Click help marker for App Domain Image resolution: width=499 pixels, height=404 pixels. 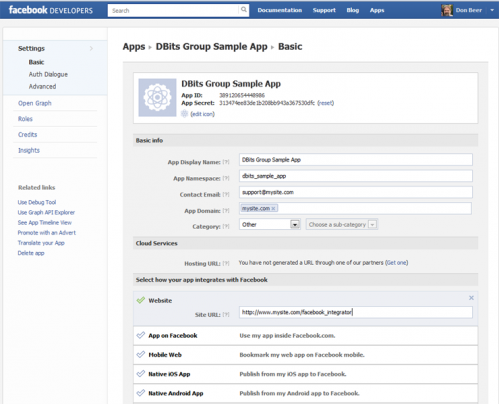(x=226, y=211)
